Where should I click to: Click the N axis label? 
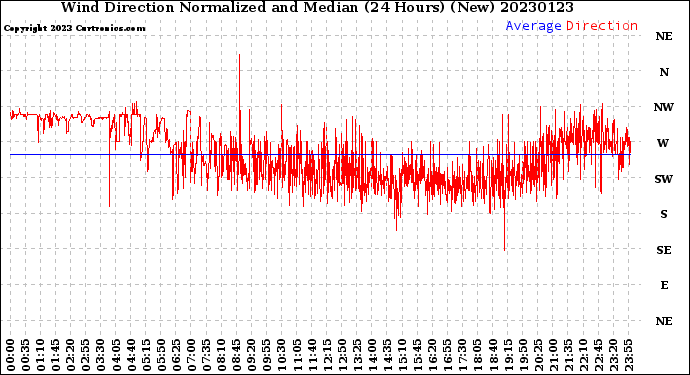[664, 72]
